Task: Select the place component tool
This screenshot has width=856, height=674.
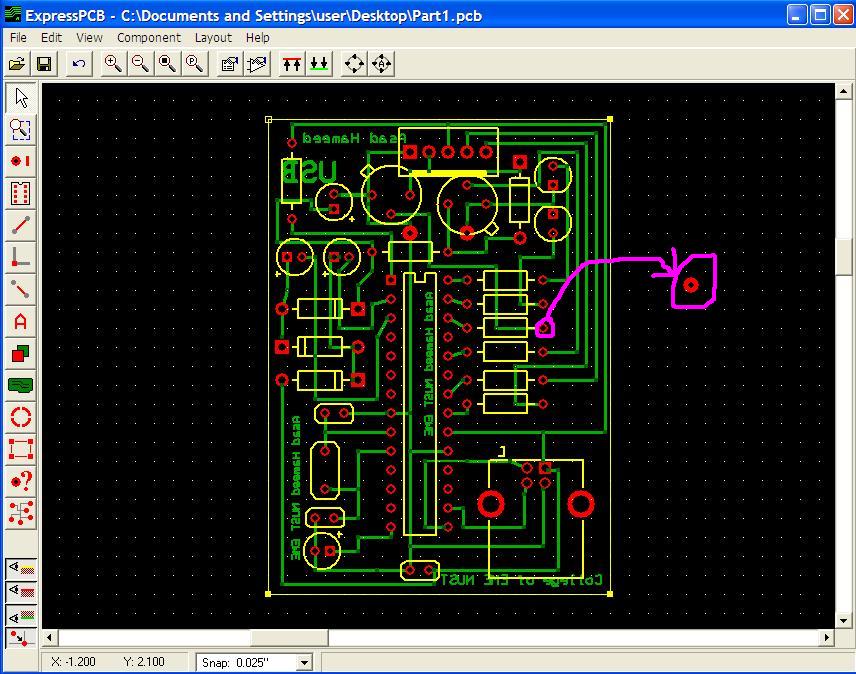Action: [21, 193]
